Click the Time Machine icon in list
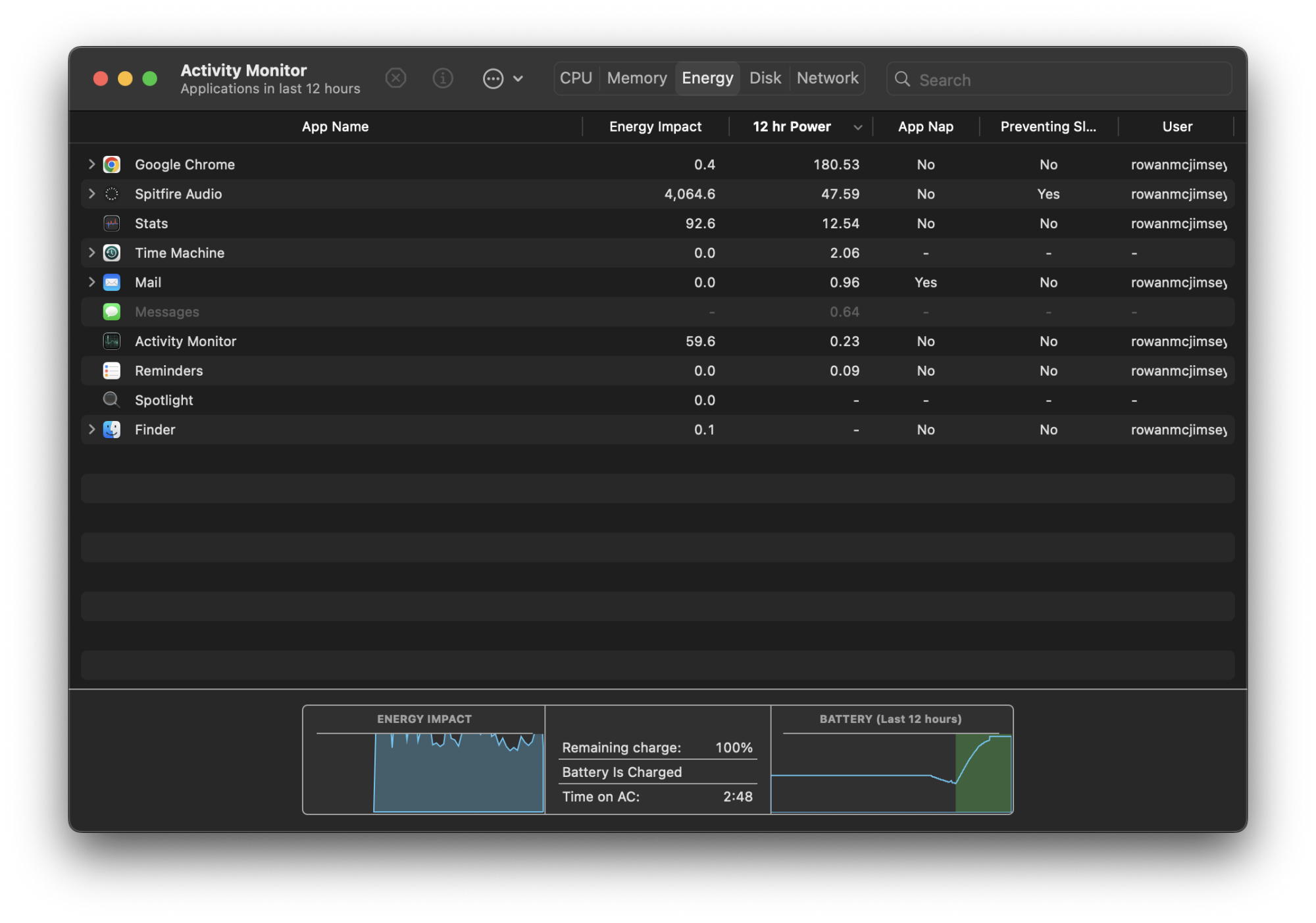The width and height of the screenshot is (1316, 923). (x=112, y=253)
